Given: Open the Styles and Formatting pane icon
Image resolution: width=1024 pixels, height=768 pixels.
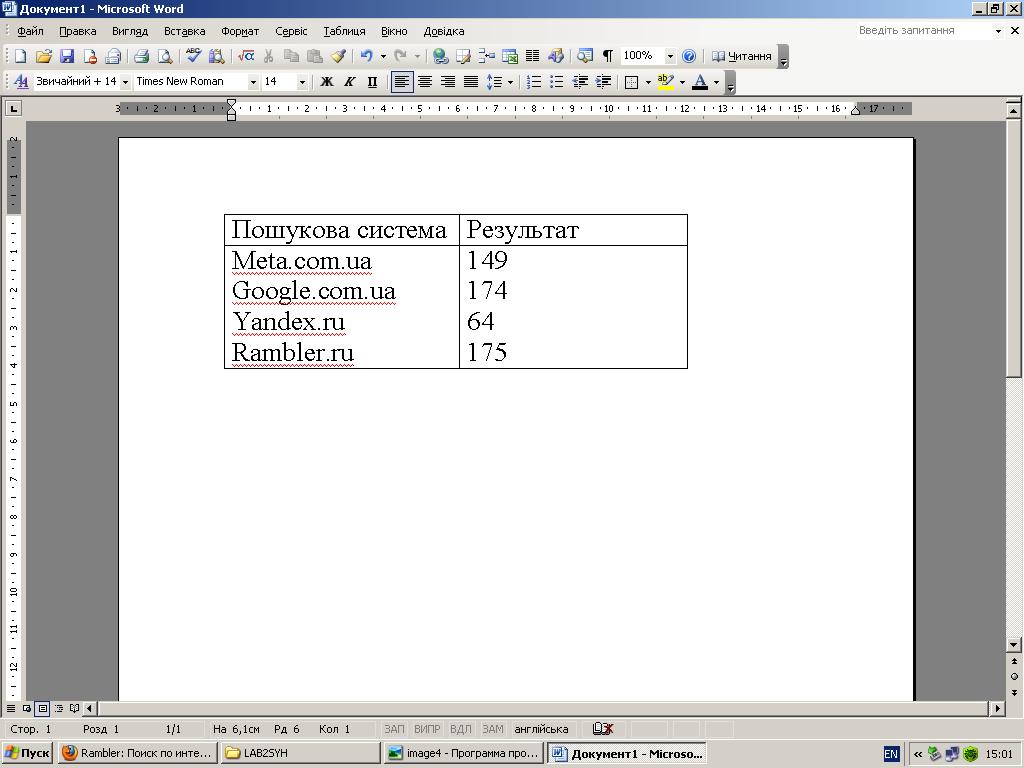Looking at the screenshot, I should pyautogui.click(x=21, y=82).
